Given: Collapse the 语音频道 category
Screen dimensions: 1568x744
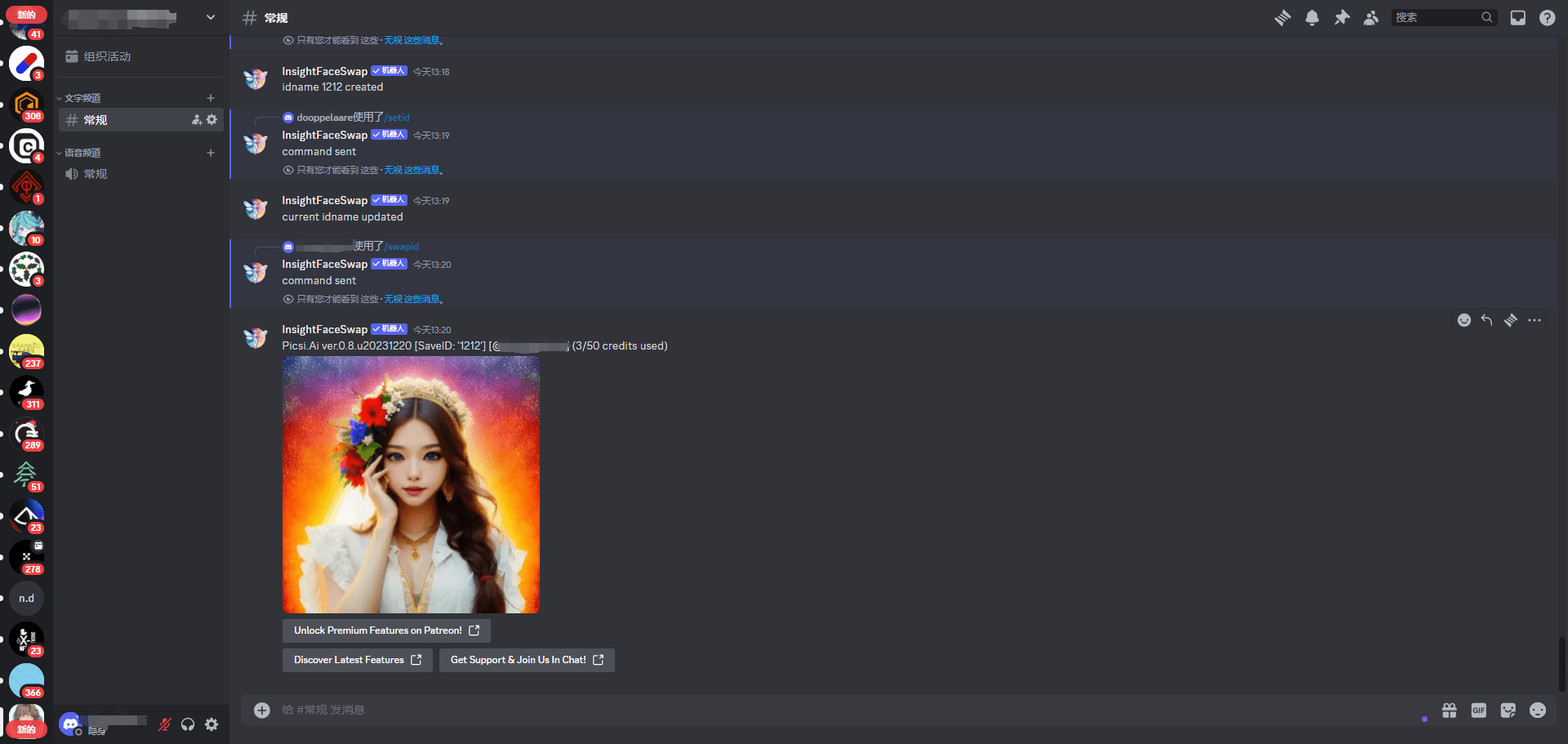Looking at the screenshot, I should tap(82, 153).
